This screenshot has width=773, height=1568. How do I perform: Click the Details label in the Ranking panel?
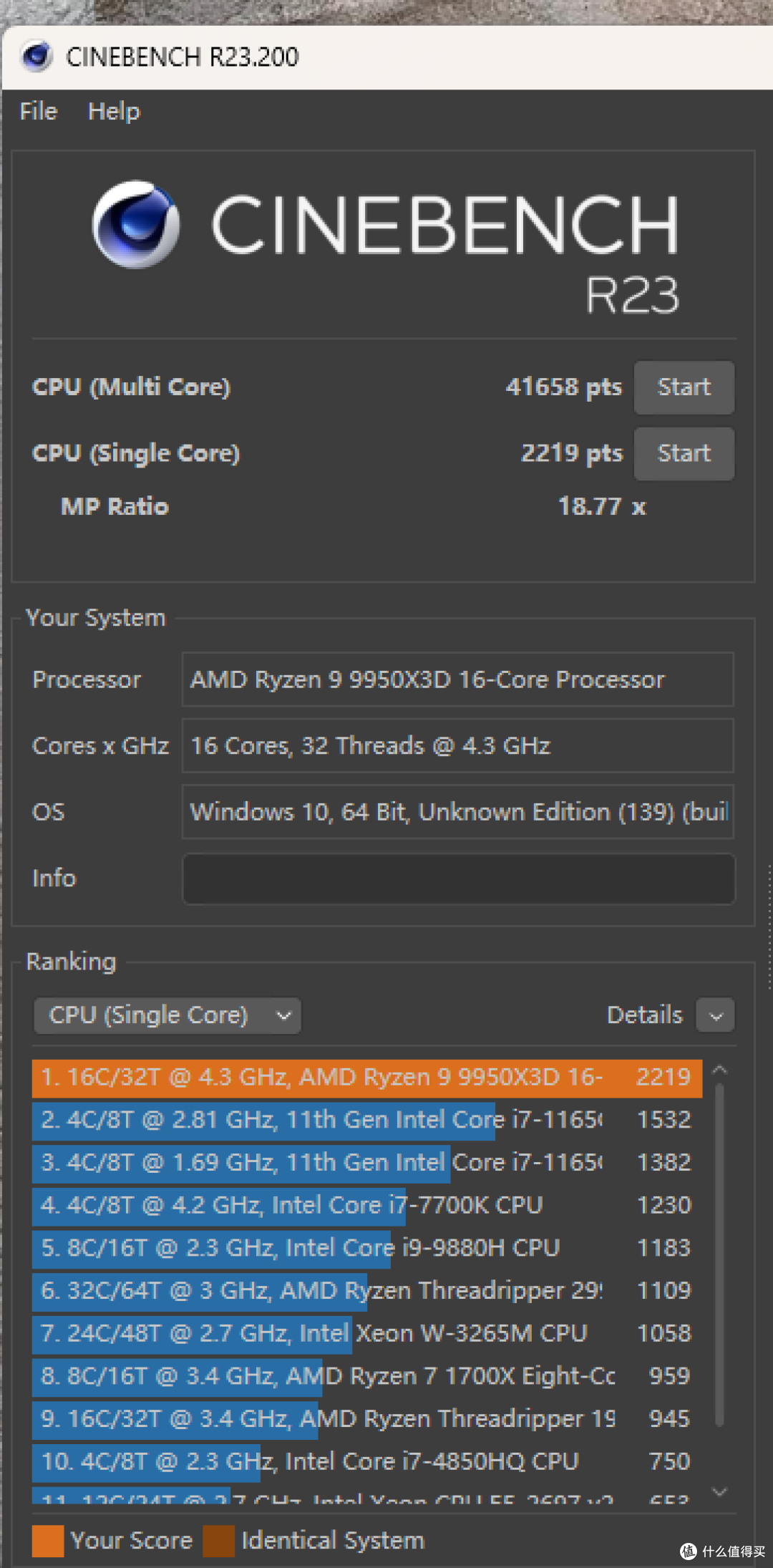(644, 1015)
